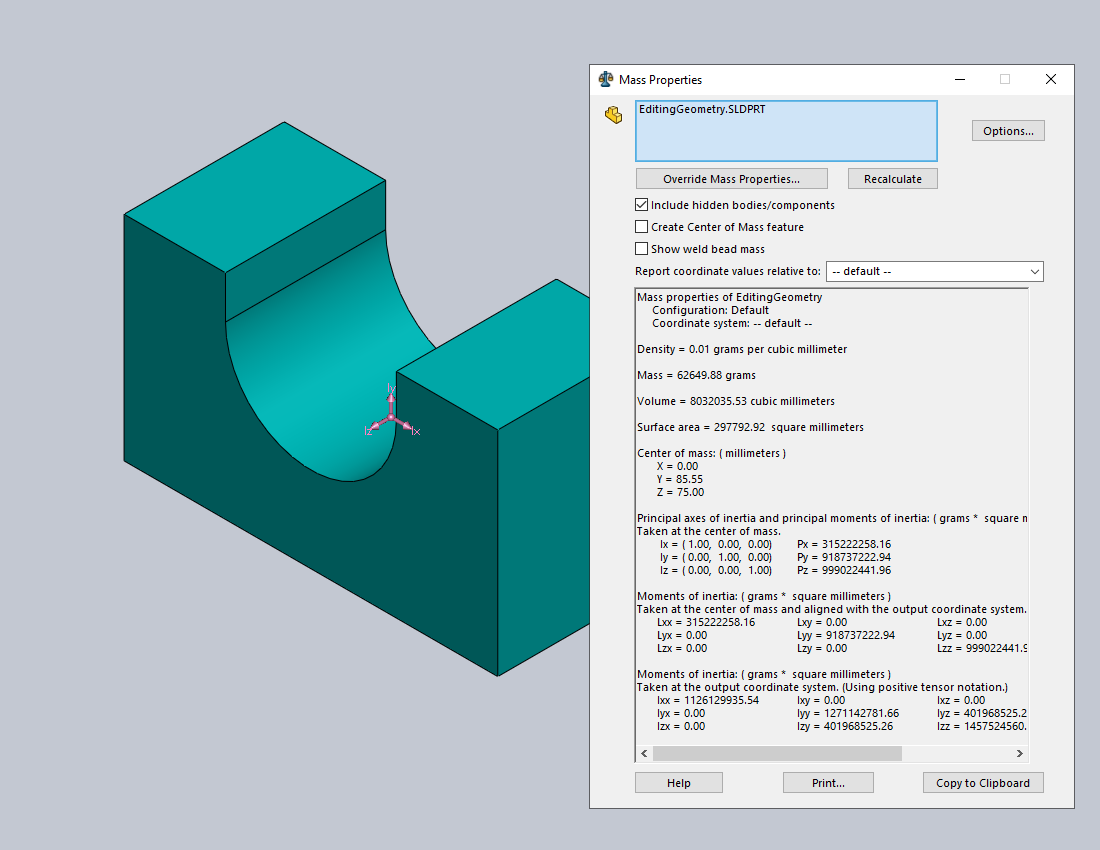Click the Help button
1100x850 pixels.
678,783
